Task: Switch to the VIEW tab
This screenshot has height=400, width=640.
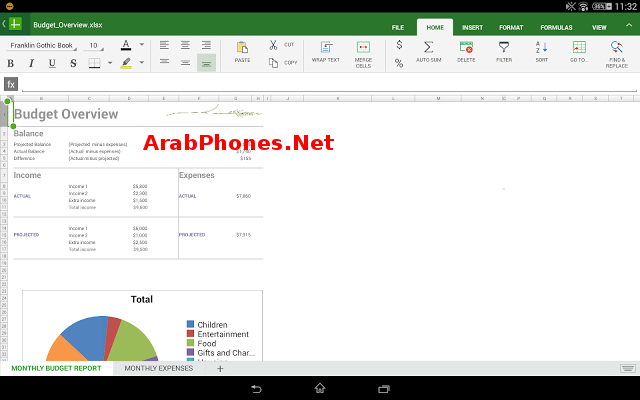Action: pyautogui.click(x=599, y=28)
